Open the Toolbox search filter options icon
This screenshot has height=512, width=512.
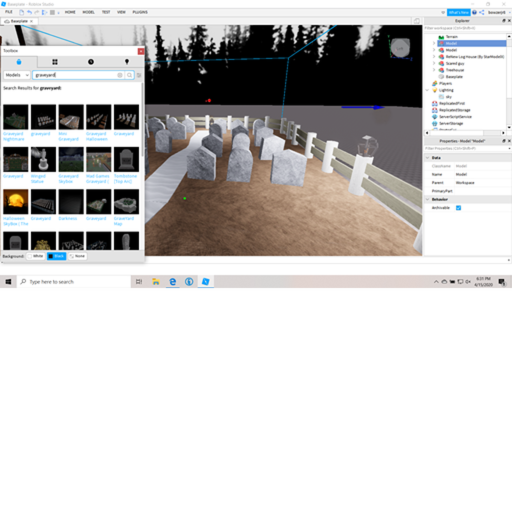(139, 75)
